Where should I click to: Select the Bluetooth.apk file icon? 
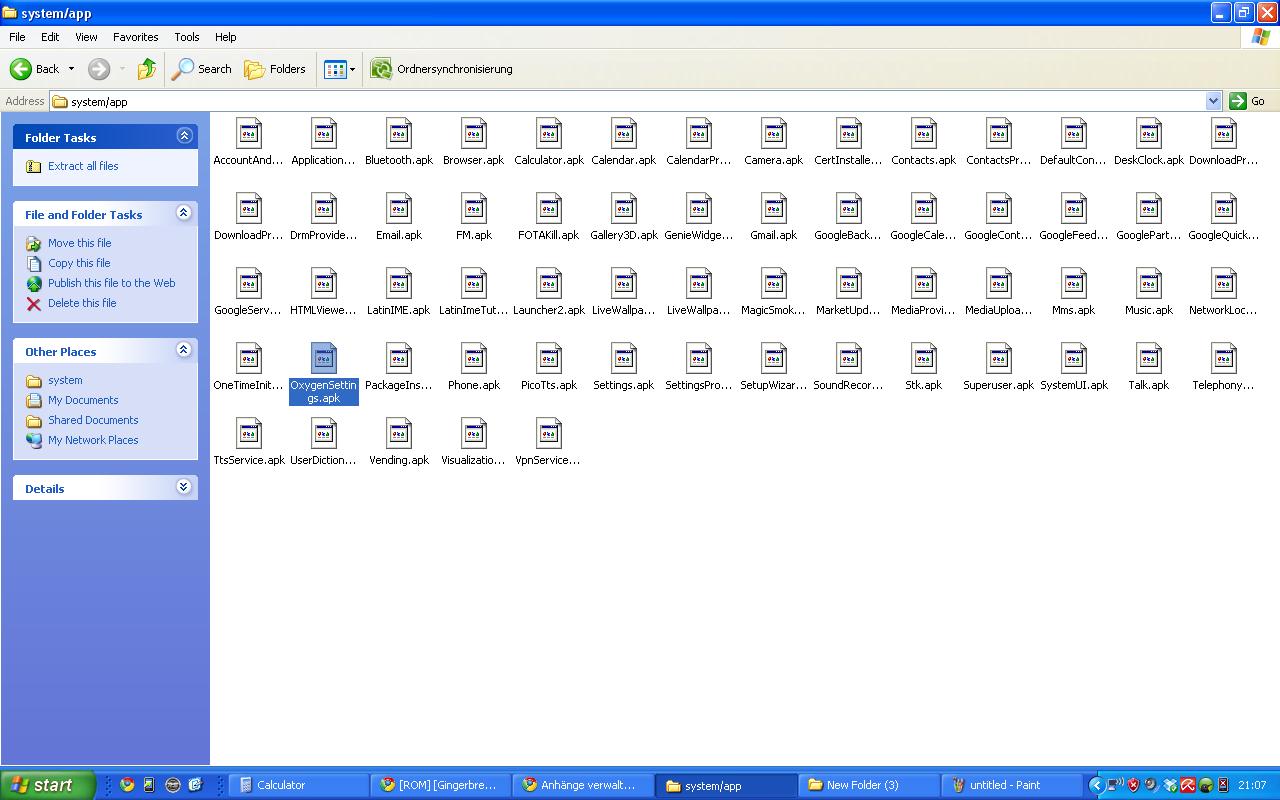[399, 134]
